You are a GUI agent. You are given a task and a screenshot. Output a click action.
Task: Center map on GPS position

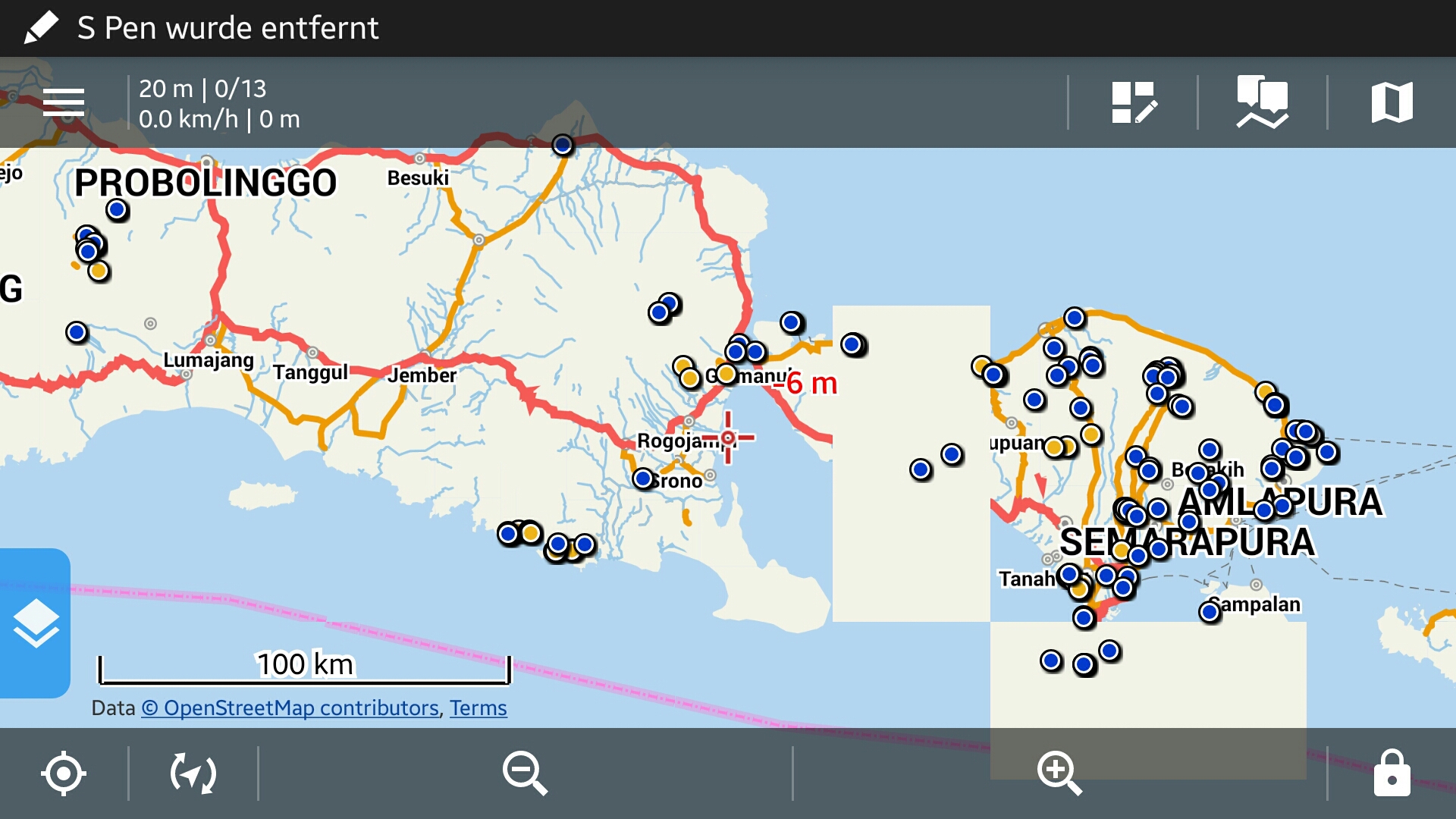(64, 773)
